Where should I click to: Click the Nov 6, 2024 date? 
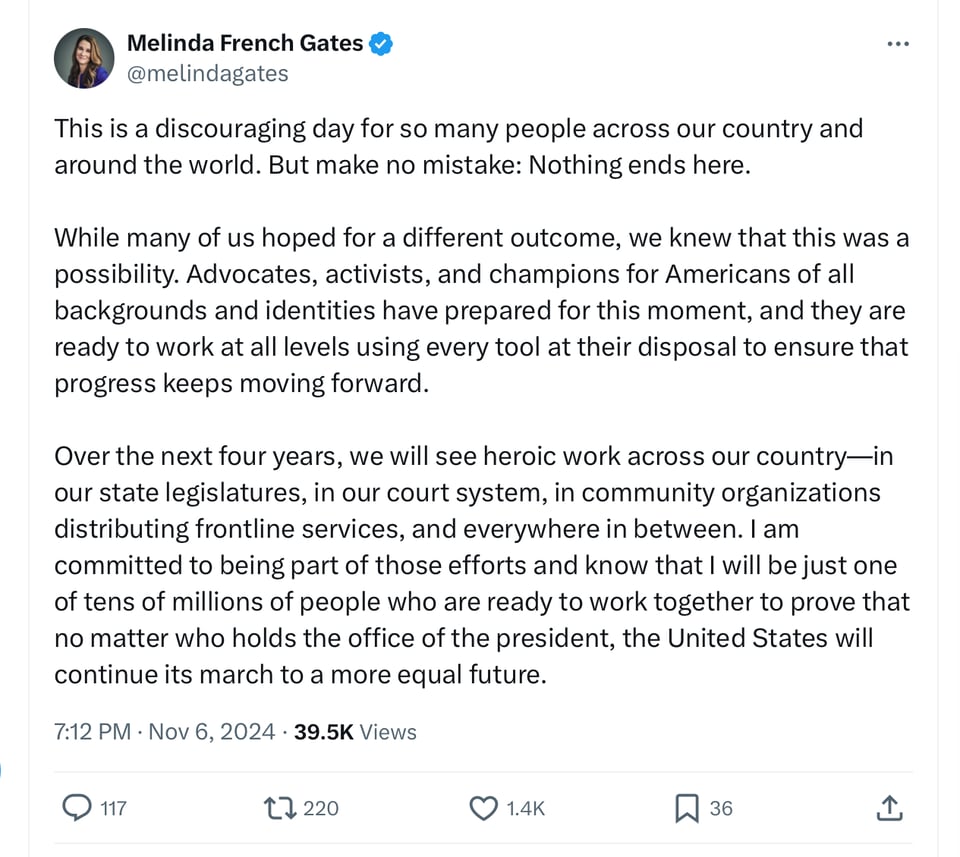coord(211,731)
